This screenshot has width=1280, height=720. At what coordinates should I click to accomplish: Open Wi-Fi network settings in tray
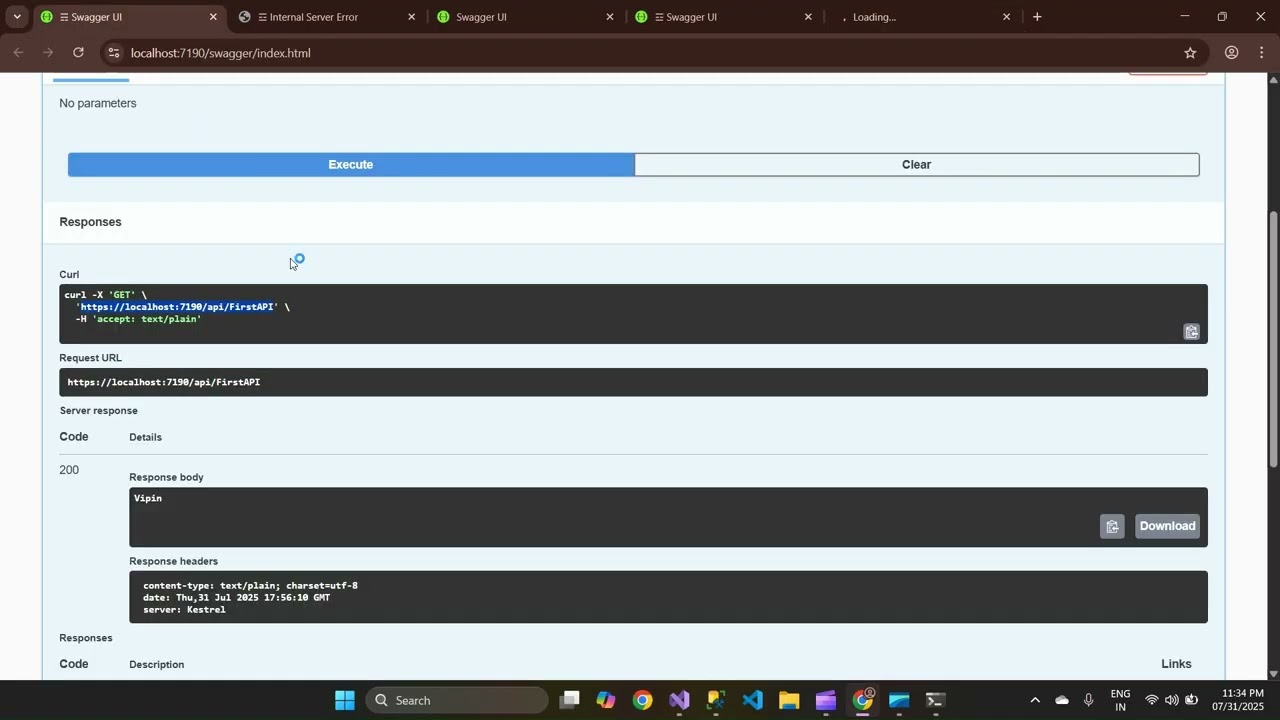[1152, 700]
